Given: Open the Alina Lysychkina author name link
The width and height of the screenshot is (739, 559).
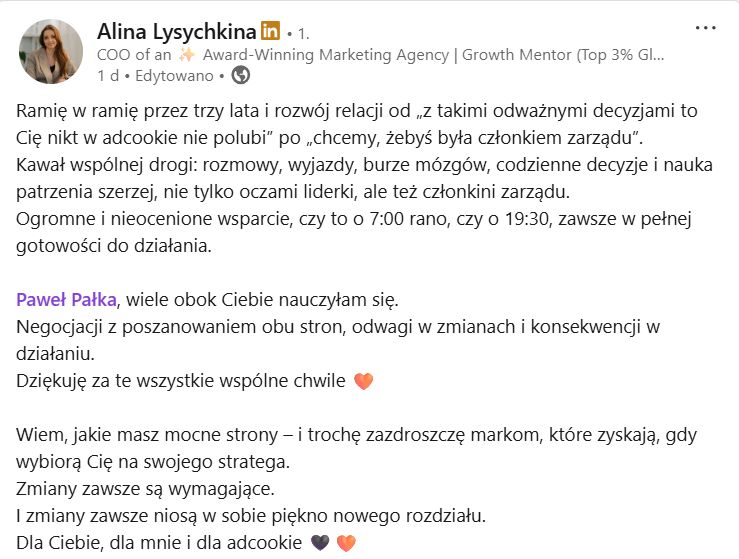Looking at the screenshot, I should (x=177, y=32).
